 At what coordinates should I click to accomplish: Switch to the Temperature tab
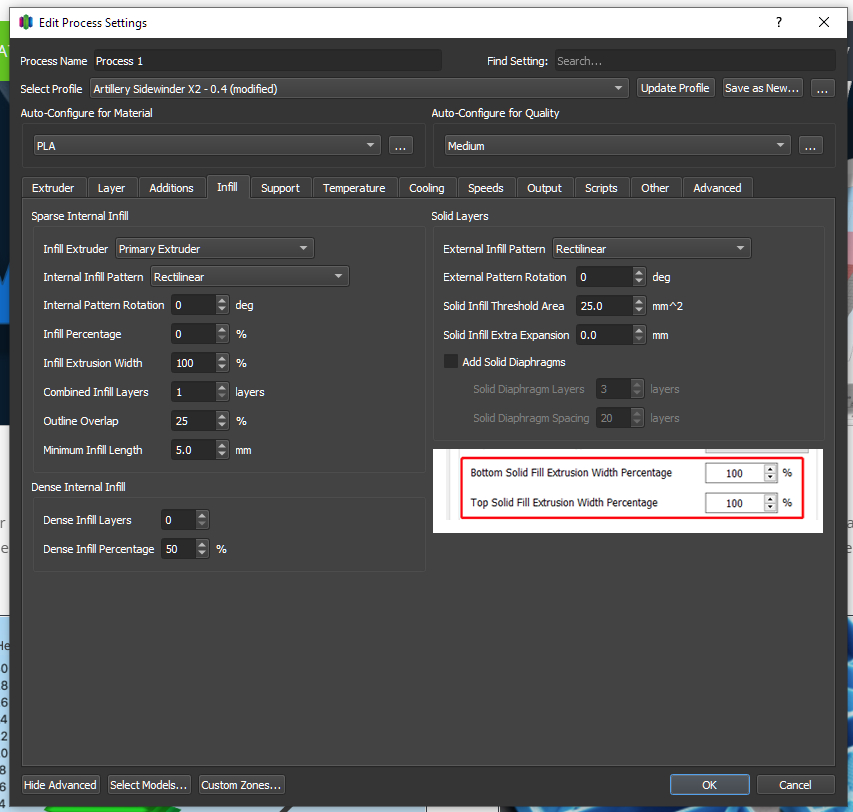point(354,188)
